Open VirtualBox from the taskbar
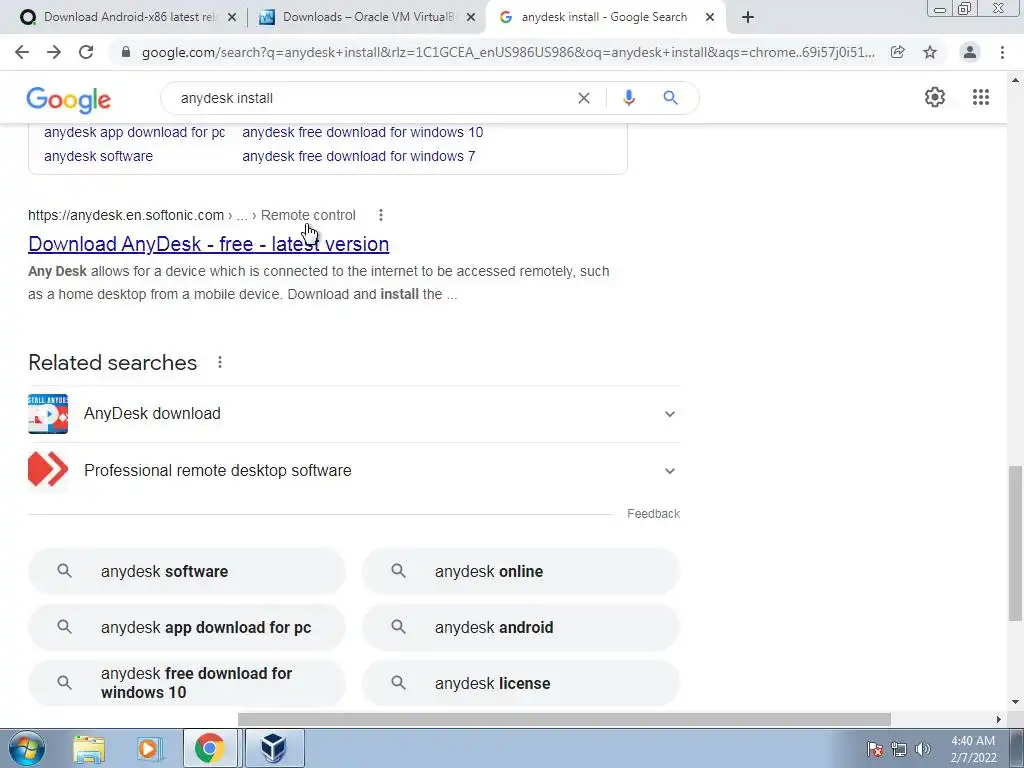Viewport: 1024px width, 768px height. 274,748
